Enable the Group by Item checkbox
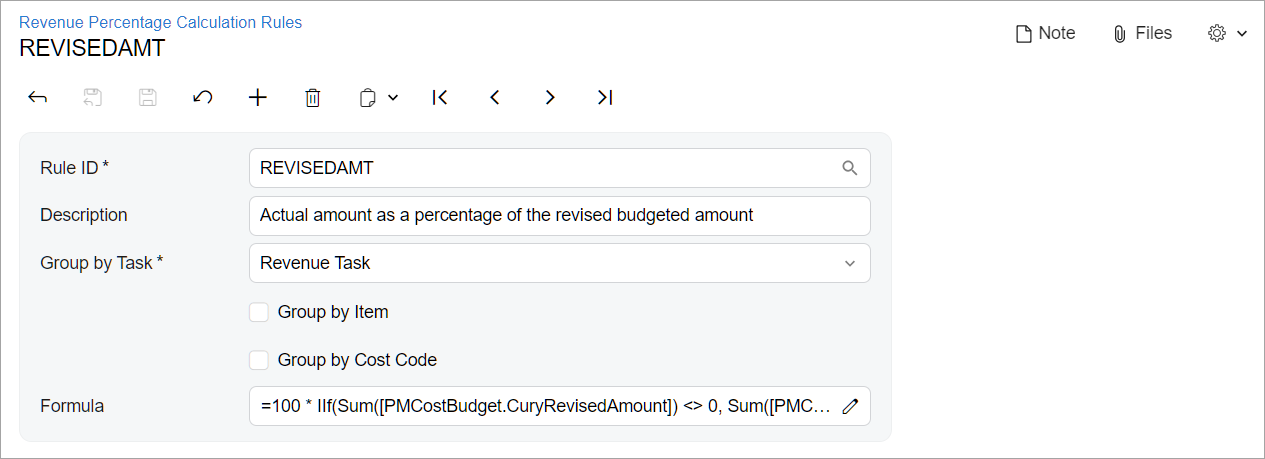Screen dimensions: 1265x459 (259, 312)
